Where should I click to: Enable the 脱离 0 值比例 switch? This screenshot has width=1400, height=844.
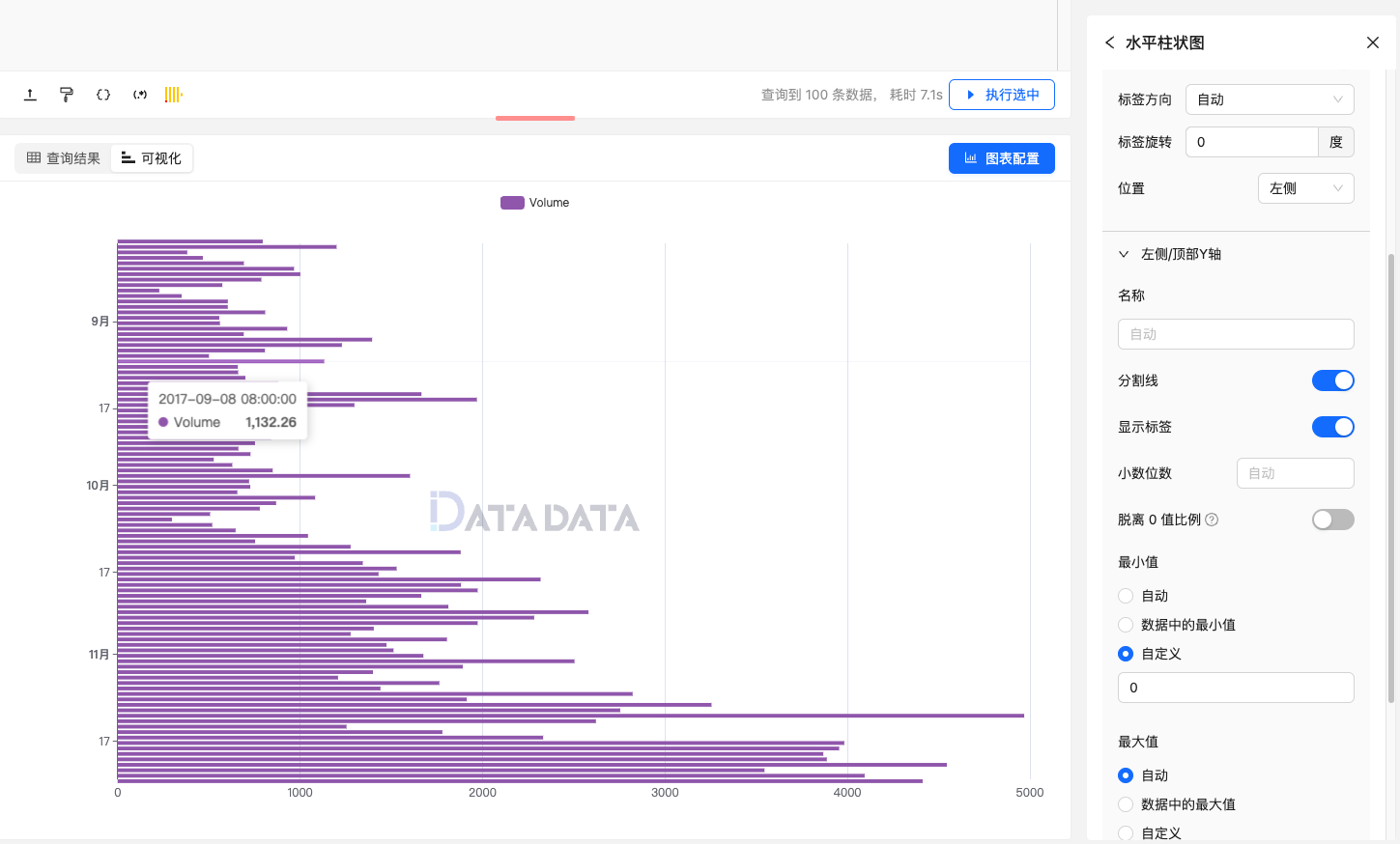(x=1333, y=520)
